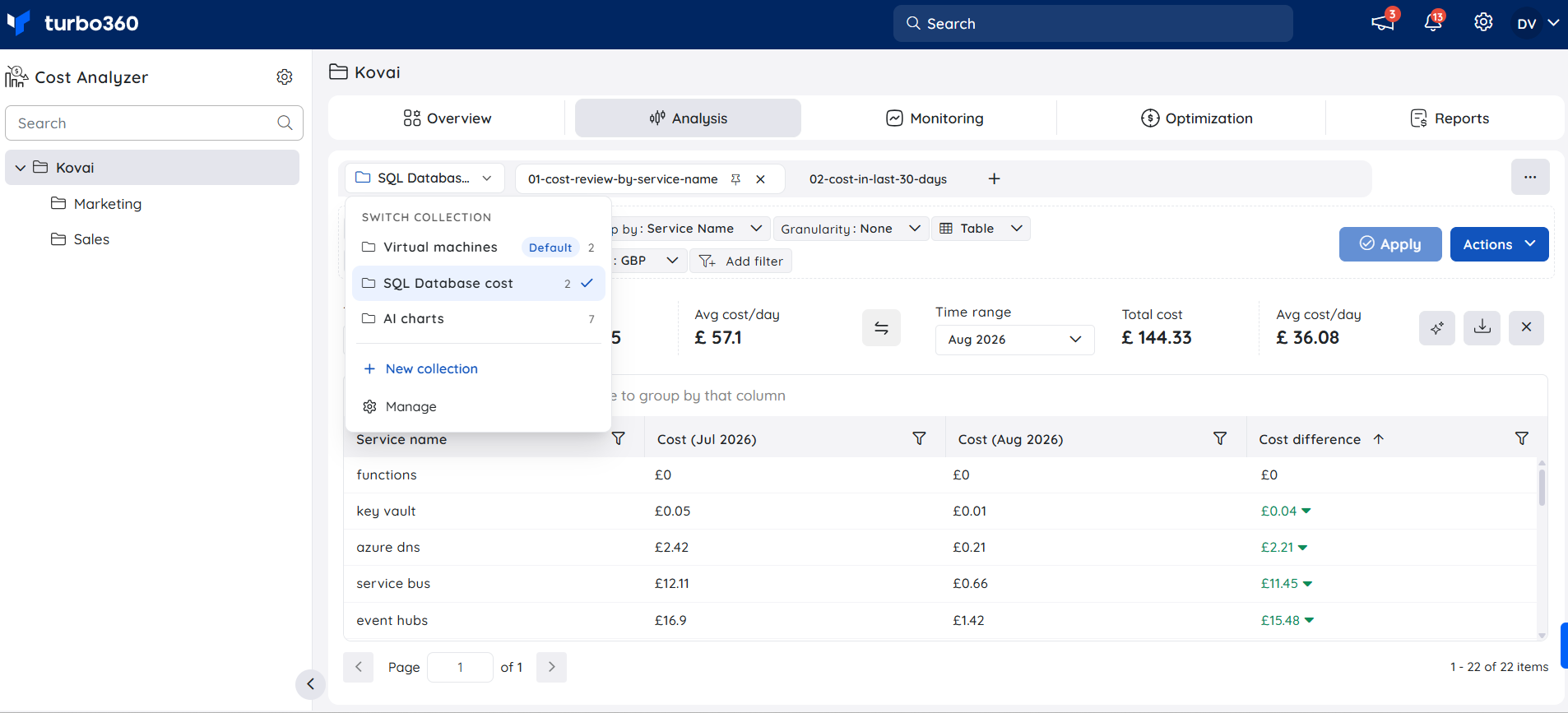The image size is (1568, 713).
Task: Filter the Service name column
Action: (619, 439)
